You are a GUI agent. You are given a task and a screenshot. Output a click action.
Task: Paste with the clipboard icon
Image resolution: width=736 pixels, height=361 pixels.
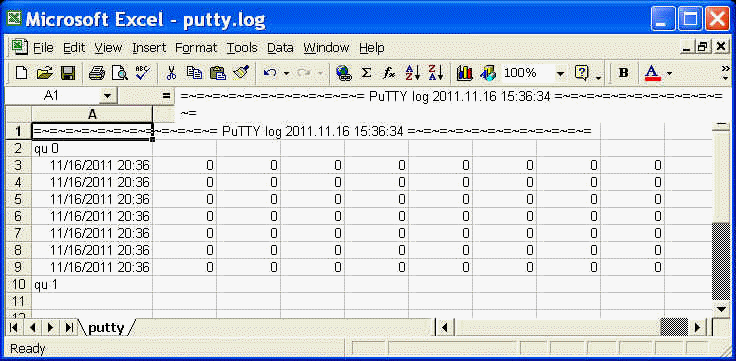[x=217, y=73]
